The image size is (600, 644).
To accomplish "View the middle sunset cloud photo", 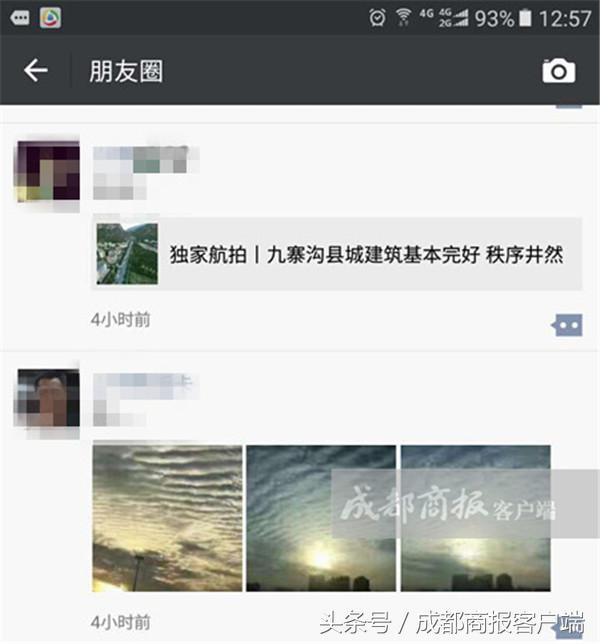I will pyautogui.click(x=321, y=518).
